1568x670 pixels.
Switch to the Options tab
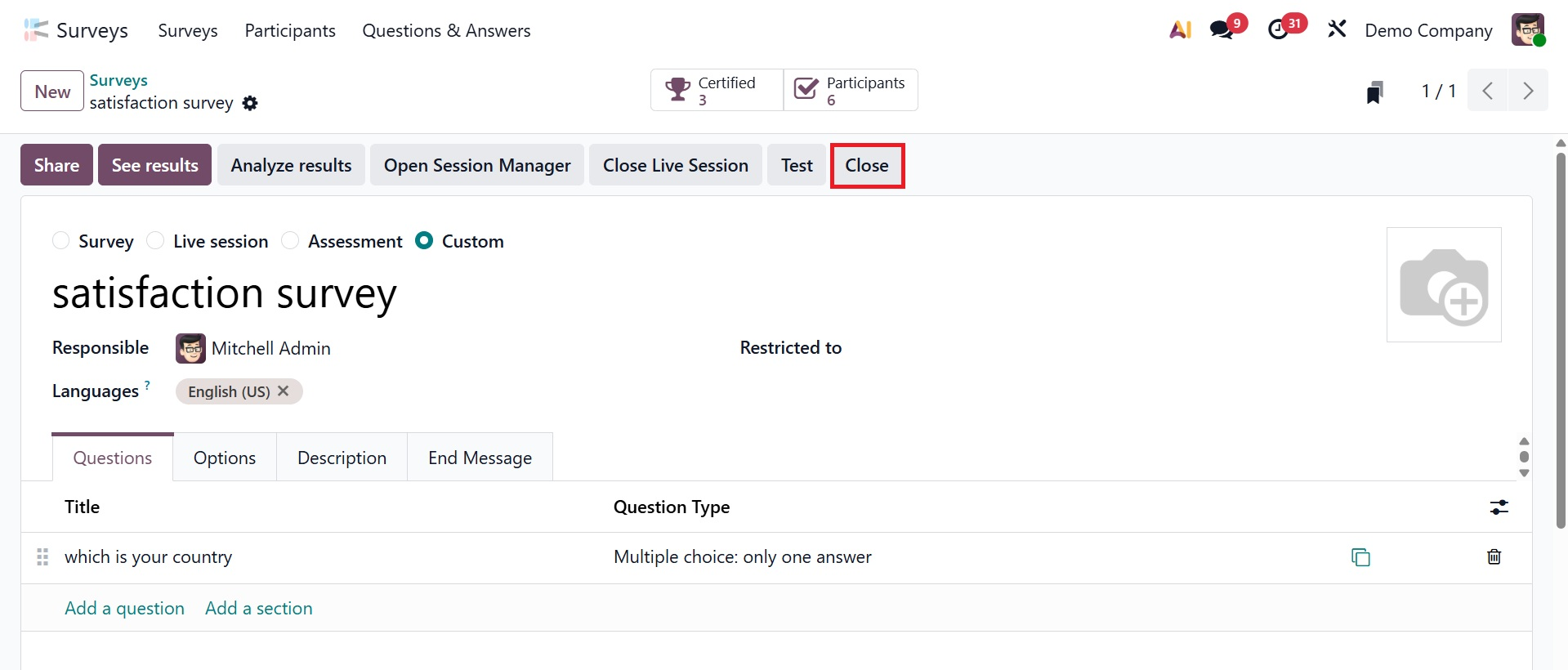pyautogui.click(x=225, y=458)
